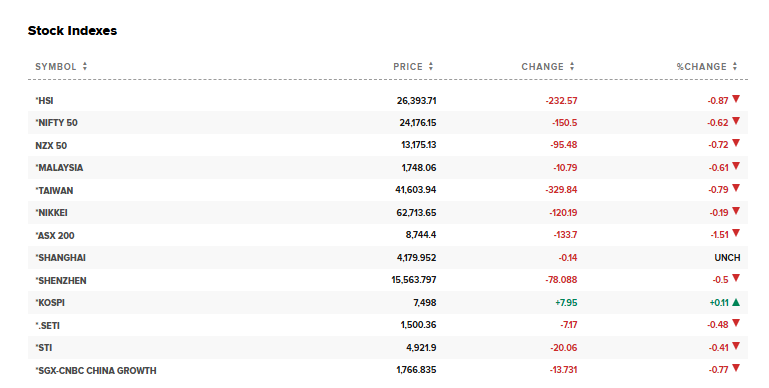Sort table by PRICE column arrows
769x388 pixels.
coord(431,66)
